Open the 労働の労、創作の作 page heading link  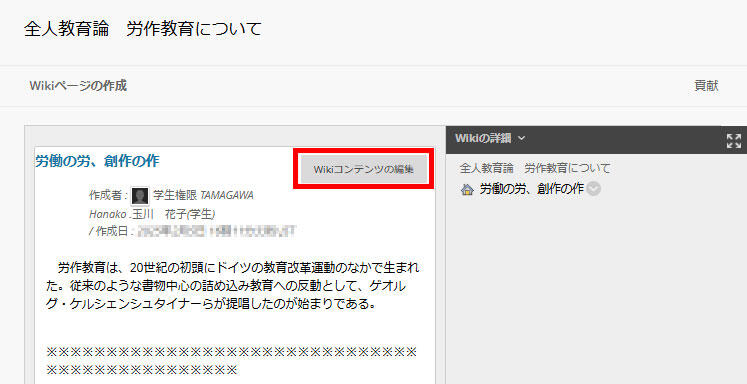tap(97, 161)
